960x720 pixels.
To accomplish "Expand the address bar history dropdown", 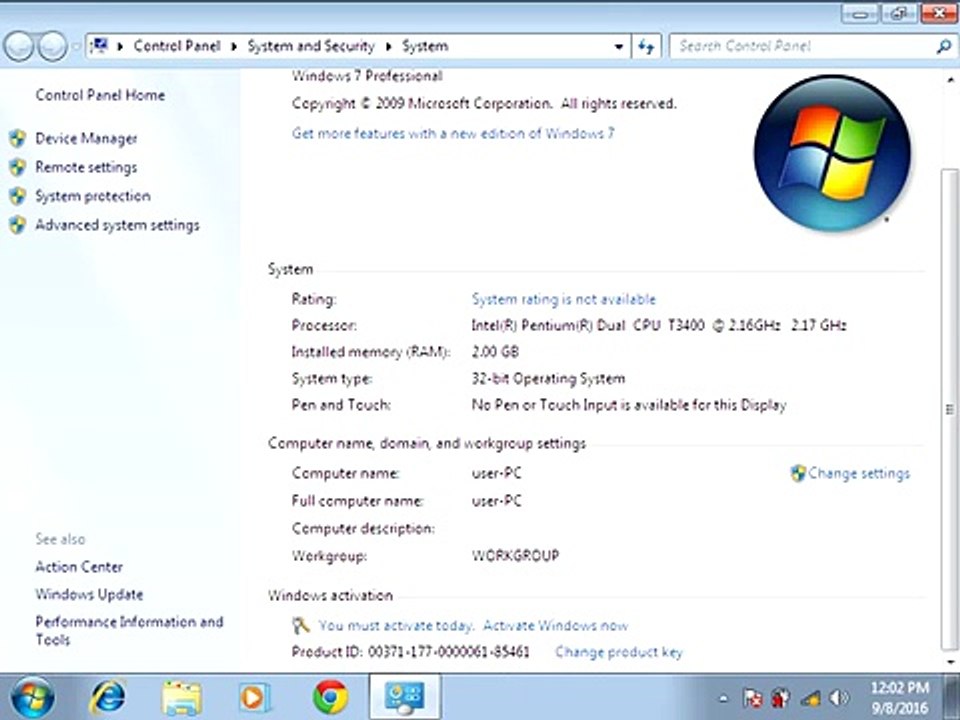I will coord(618,47).
